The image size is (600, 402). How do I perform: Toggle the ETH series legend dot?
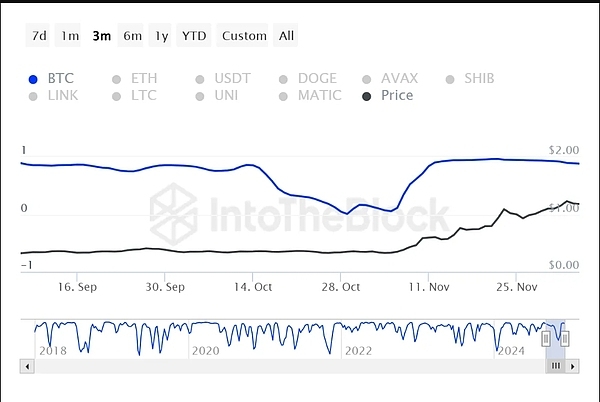pyautogui.click(x=117, y=79)
